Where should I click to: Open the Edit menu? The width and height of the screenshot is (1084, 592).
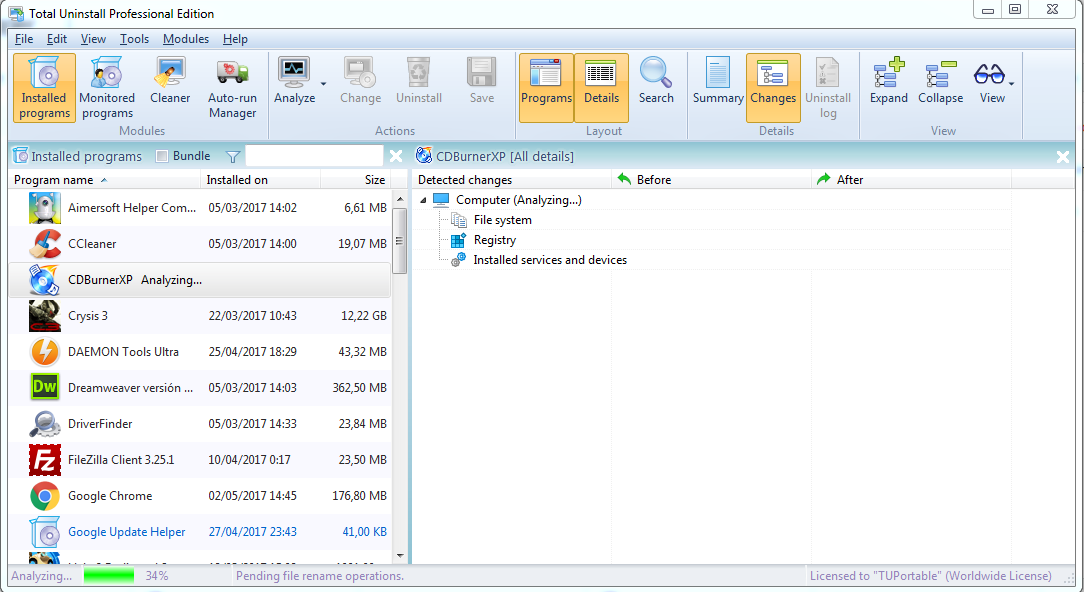[57, 39]
